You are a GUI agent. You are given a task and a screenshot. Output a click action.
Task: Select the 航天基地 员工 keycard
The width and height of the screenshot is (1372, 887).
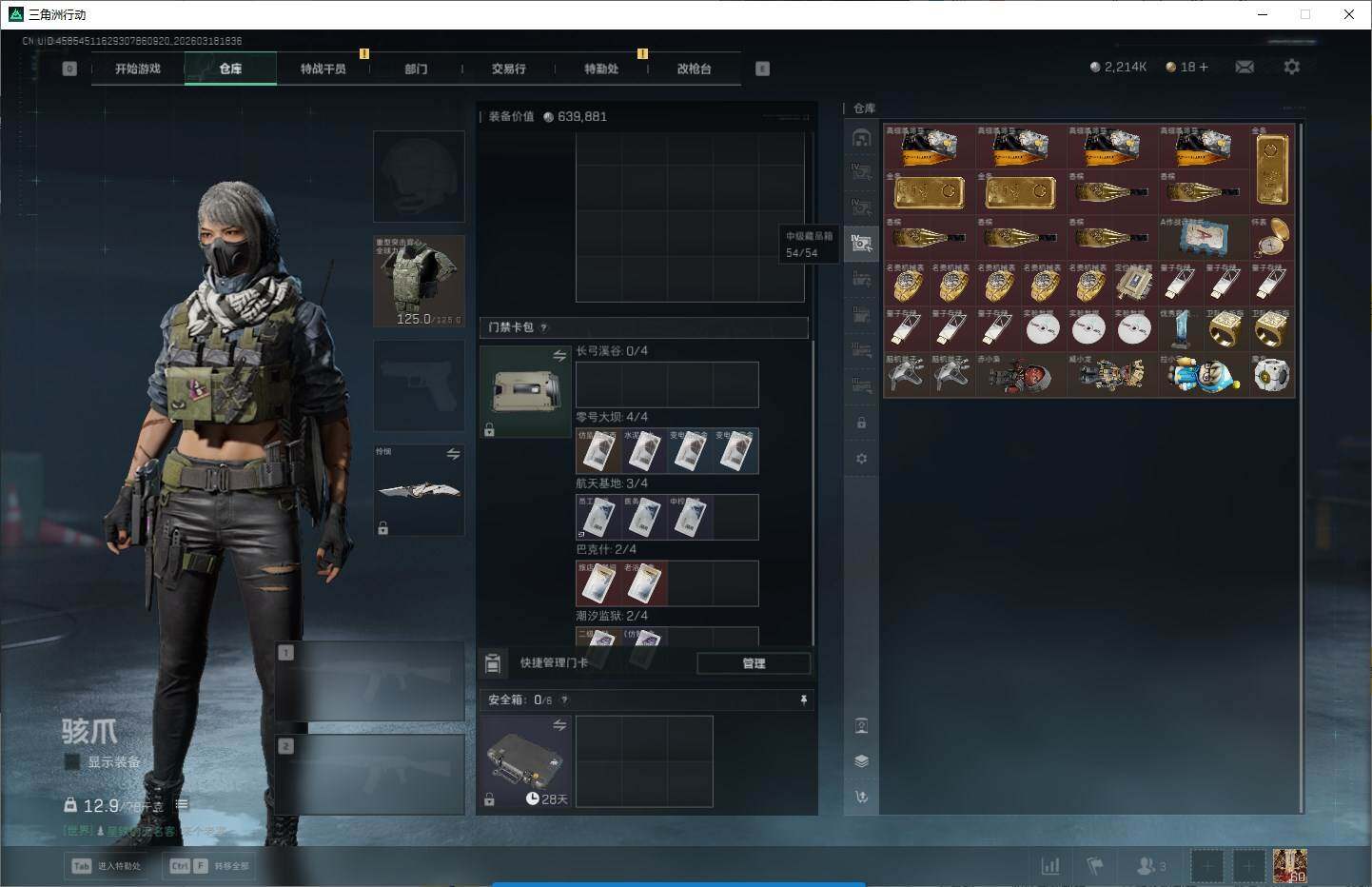click(598, 517)
